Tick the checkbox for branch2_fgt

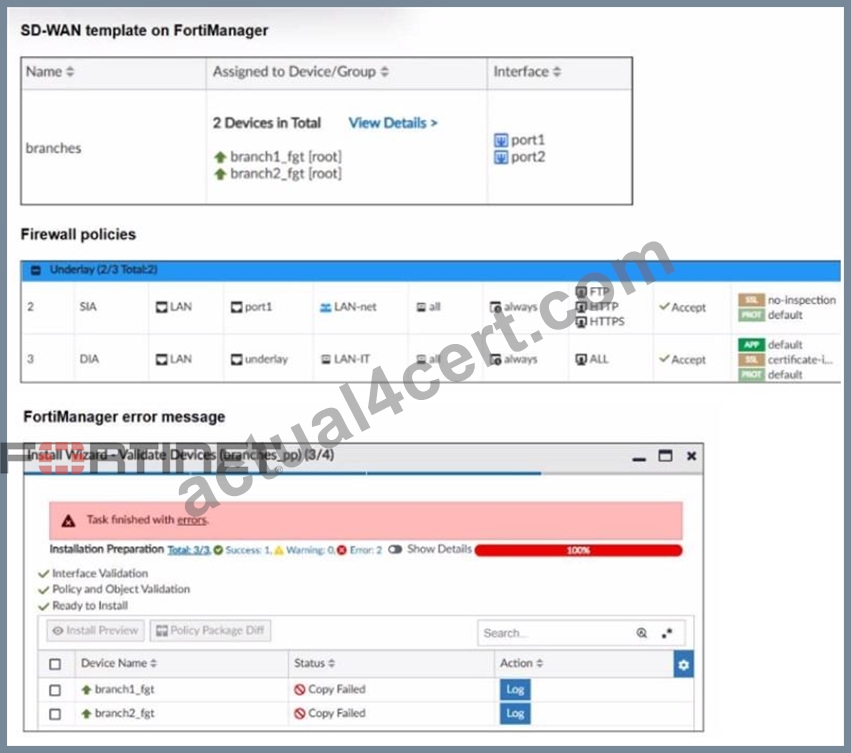[x=55, y=714]
